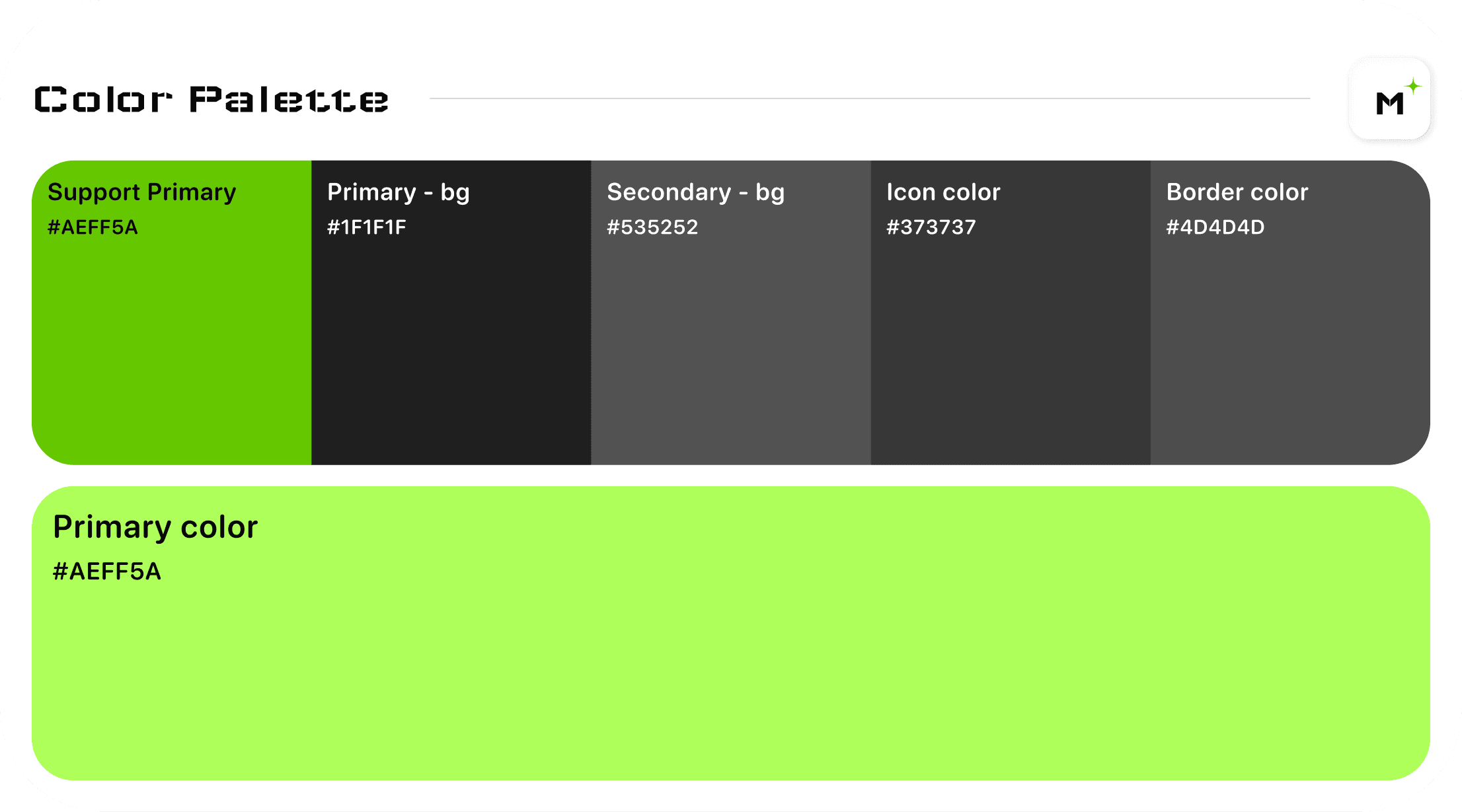Click the #4D4D4D hex value
The height and width of the screenshot is (812, 1462).
tap(1215, 227)
